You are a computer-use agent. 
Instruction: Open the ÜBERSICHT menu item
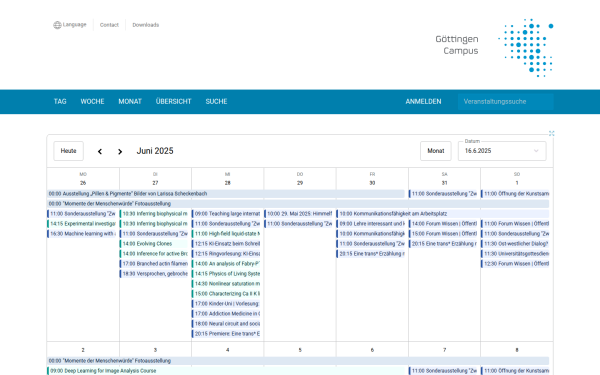click(x=173, y=101)
